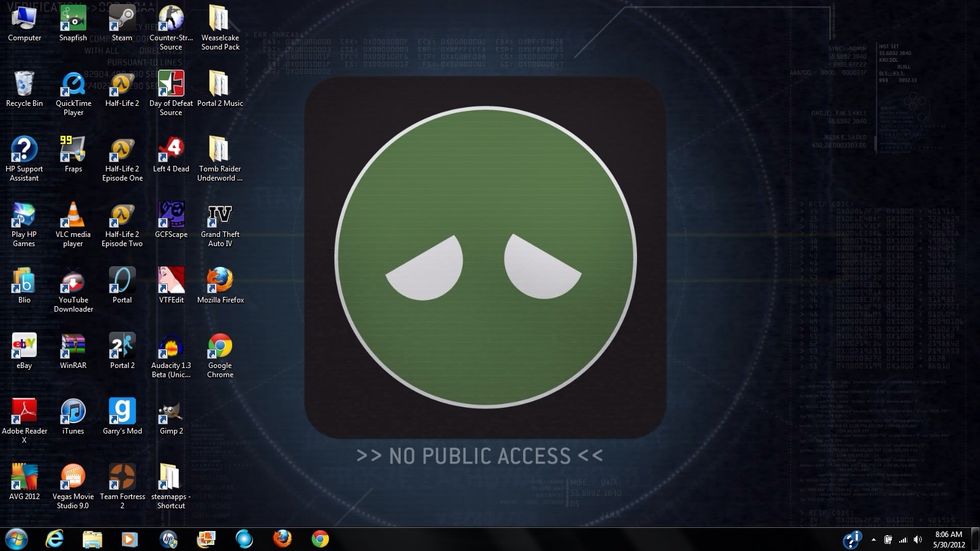The height and width of the screenshot is (551, 980).
Task: Select Vegas Movie Studio 9.0 icon
Action: point(73,487)
